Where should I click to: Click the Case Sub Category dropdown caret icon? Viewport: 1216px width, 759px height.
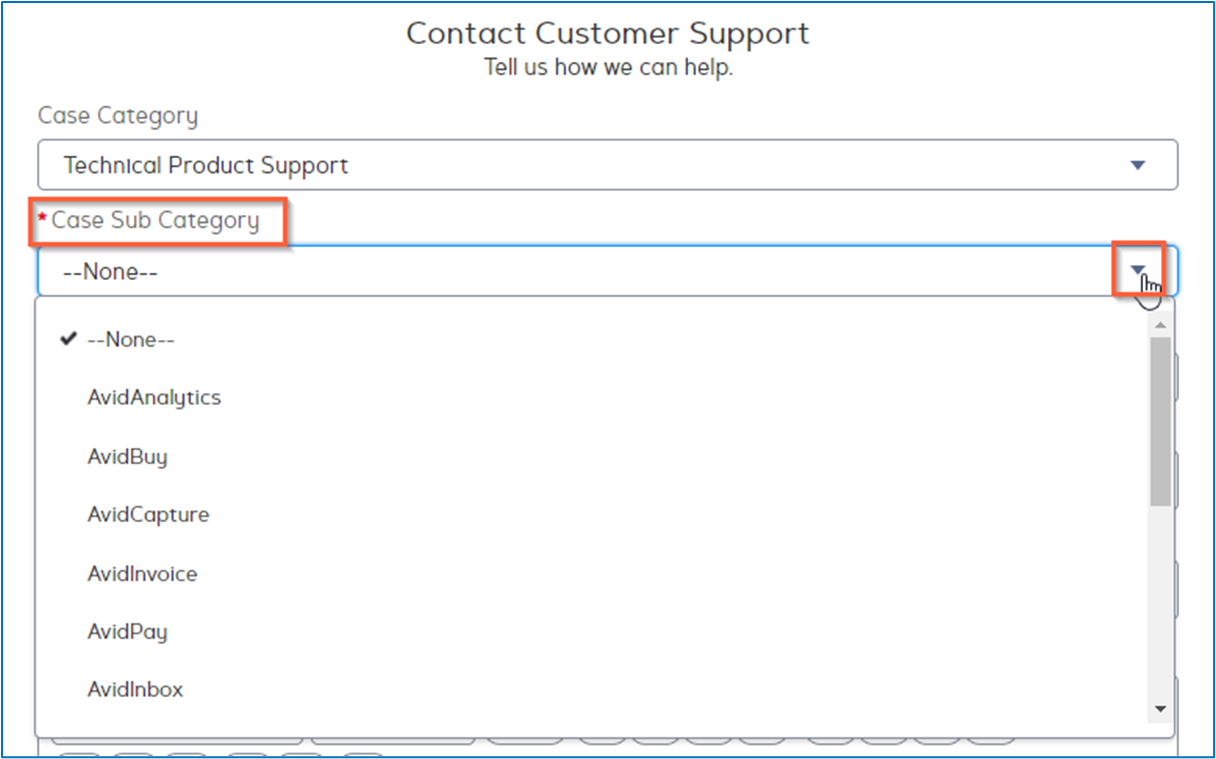pos(1138,270)
